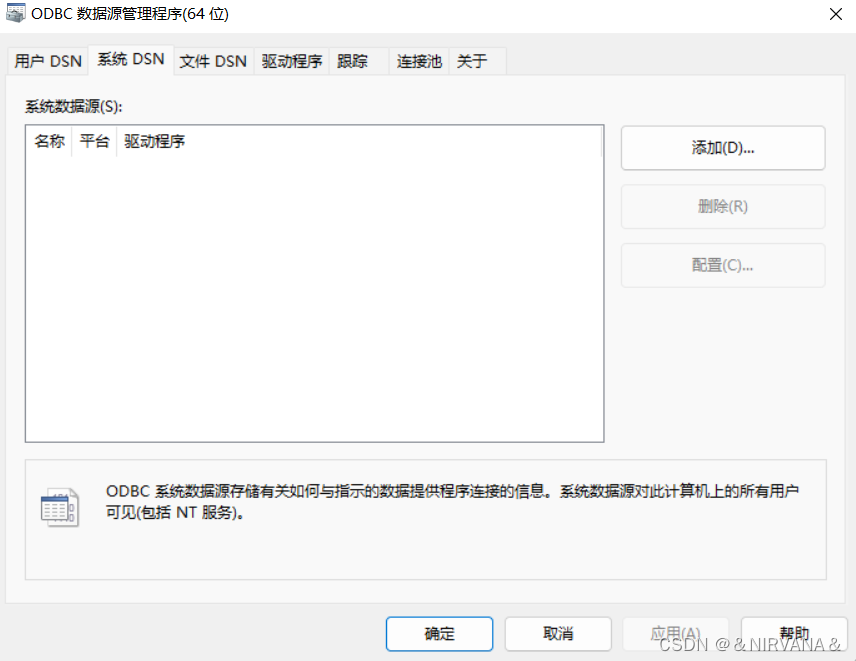Click the 添加(D) button to add a DSN

point(722,147)
